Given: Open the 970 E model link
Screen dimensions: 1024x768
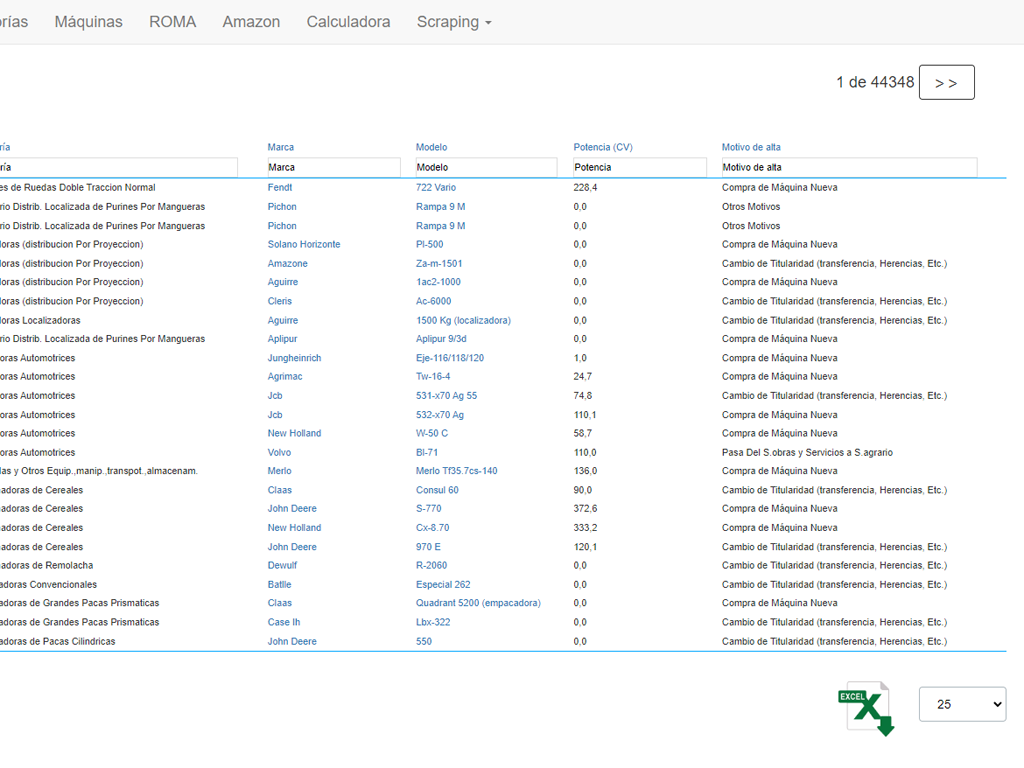Looking at the screenshot, I should coord(428,547).
